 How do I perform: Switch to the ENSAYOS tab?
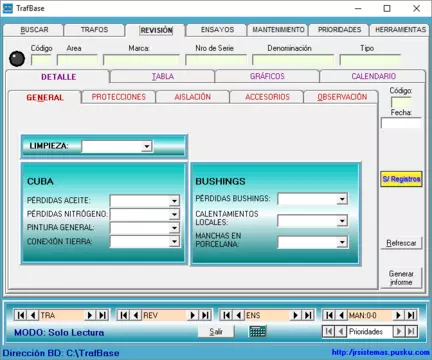(217, 30)
